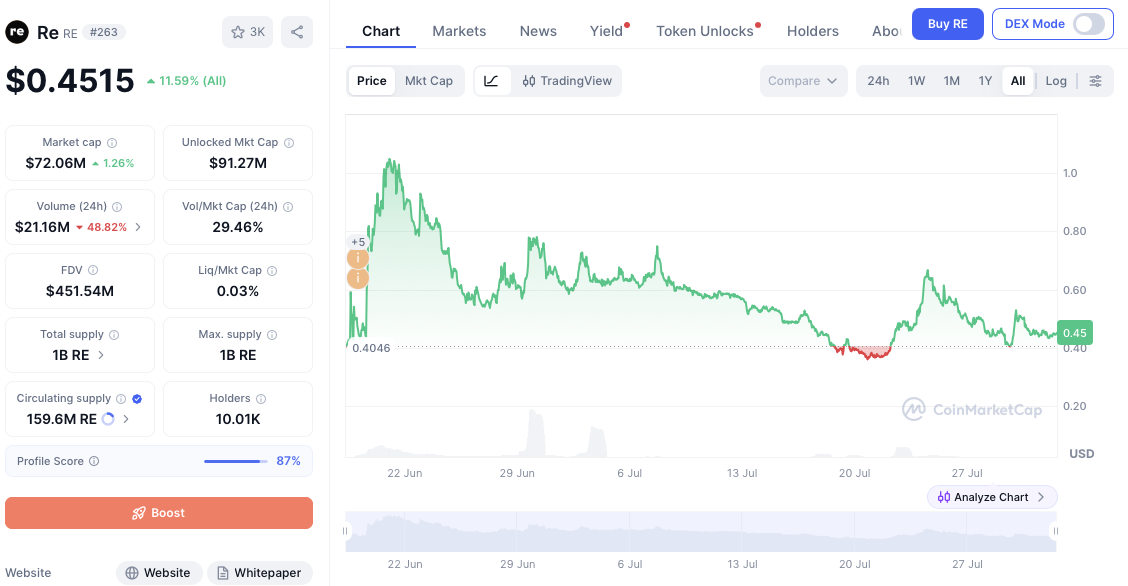The image size is (1128, 586).
Task: Select the line chart type icon
Action: tap(492, 81)
